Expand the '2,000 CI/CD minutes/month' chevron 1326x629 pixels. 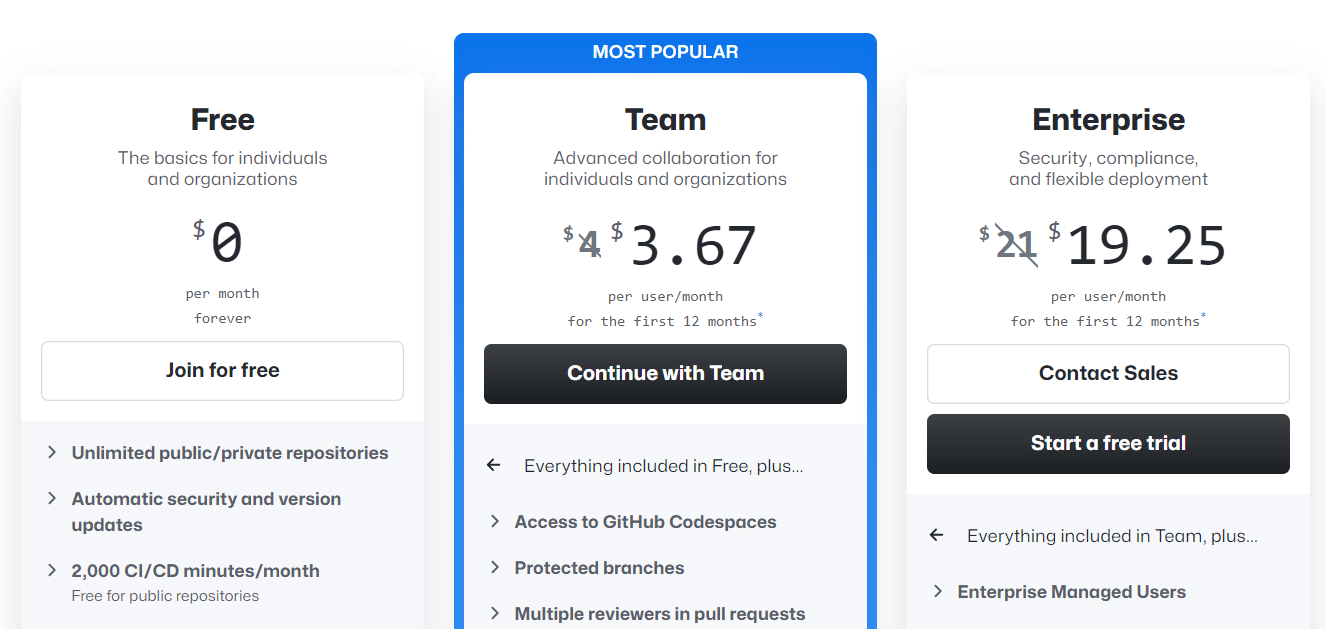pyautogui.click(x=52, y=570)
